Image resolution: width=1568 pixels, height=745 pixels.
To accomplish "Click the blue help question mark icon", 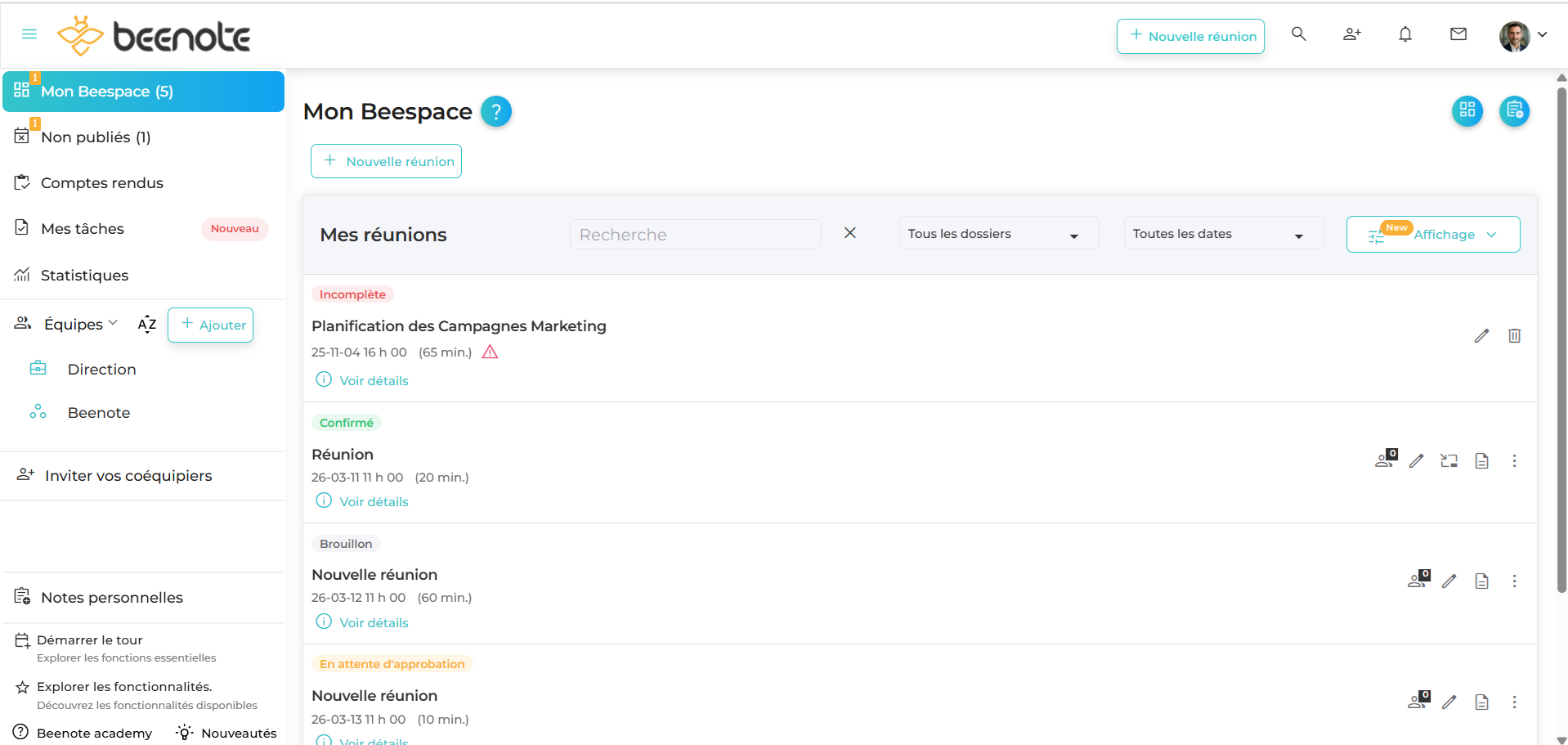I will [495, 111].
